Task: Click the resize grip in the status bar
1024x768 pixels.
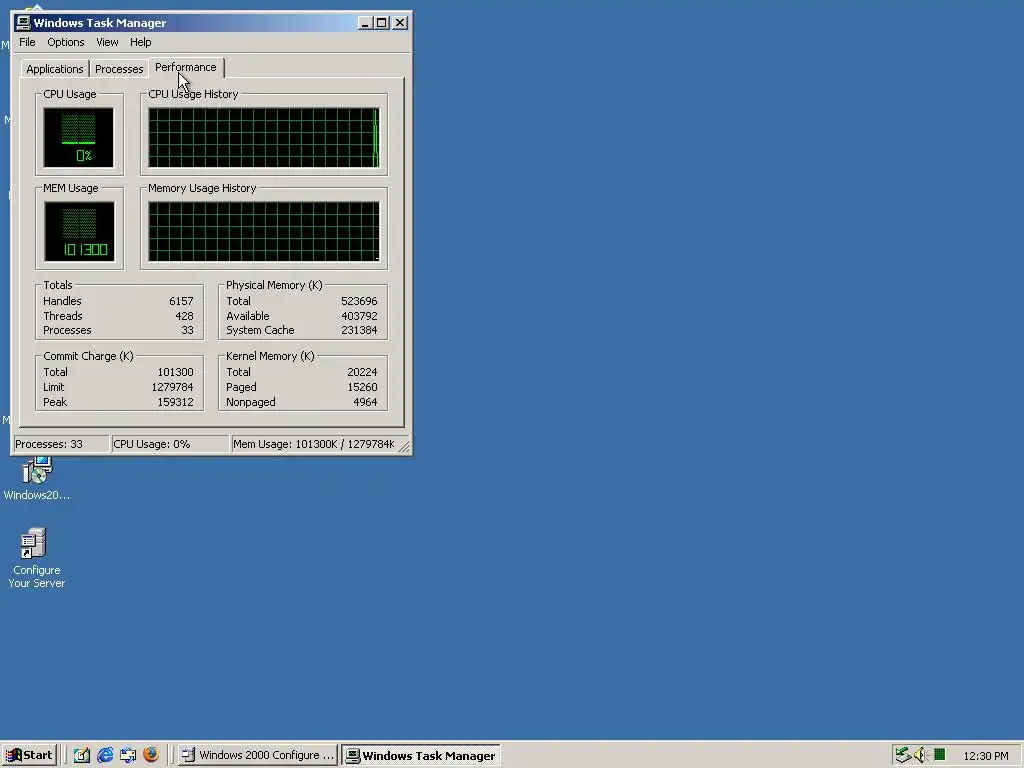Action: (x=404, y=446)
